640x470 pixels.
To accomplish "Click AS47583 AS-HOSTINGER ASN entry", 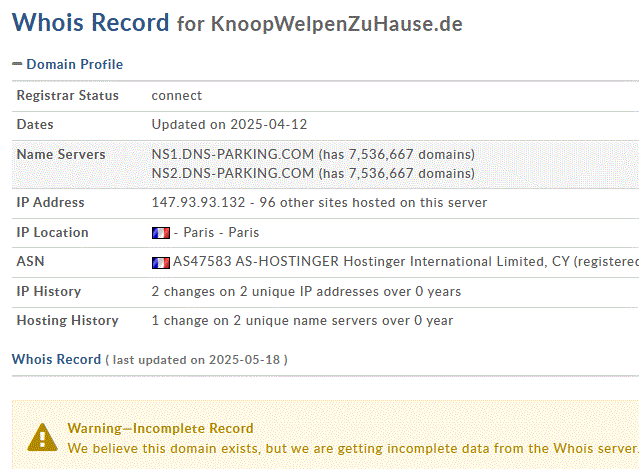I will pos(256,261).
